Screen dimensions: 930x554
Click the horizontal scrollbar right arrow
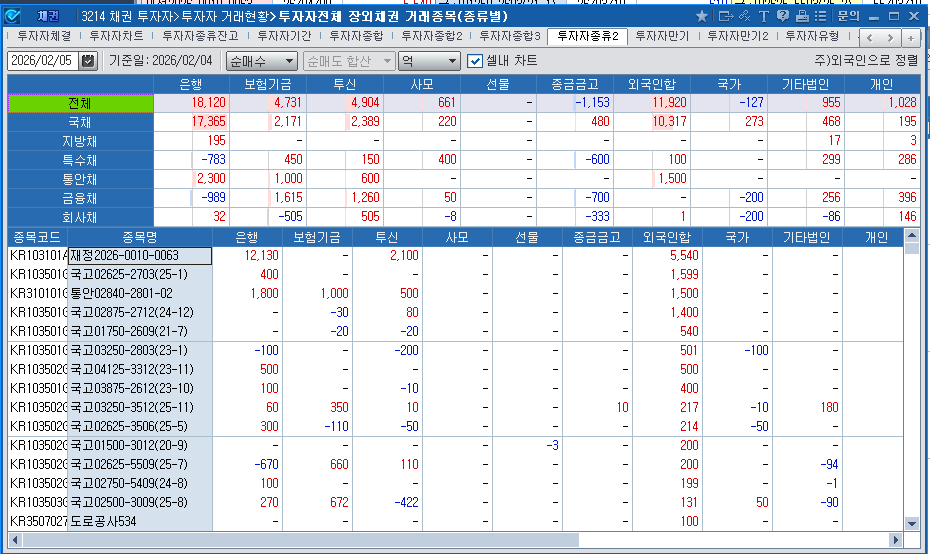click(896, 540)
